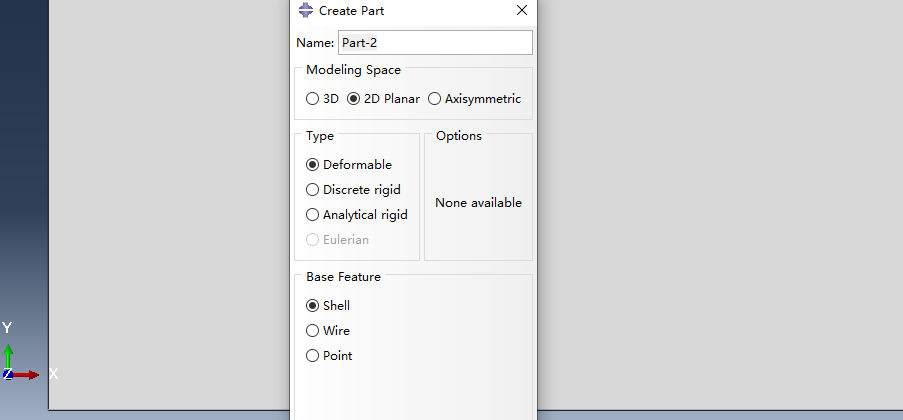Image resolution: width=903 pixels, height=420 pixels.
Task: Click the red X axis arrow of triad
Action: pos(25,375)
